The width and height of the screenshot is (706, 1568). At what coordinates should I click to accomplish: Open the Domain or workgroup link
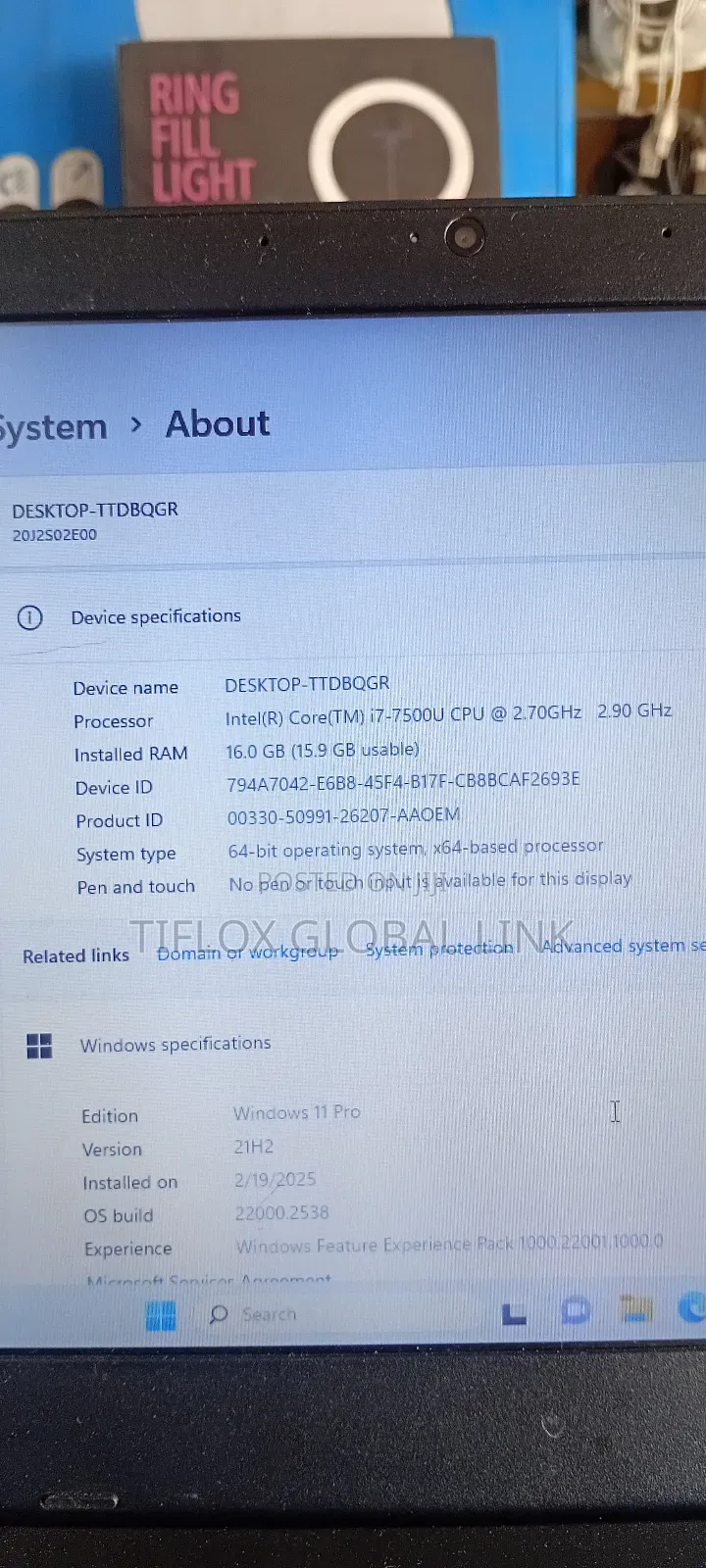tap(247, 952)
